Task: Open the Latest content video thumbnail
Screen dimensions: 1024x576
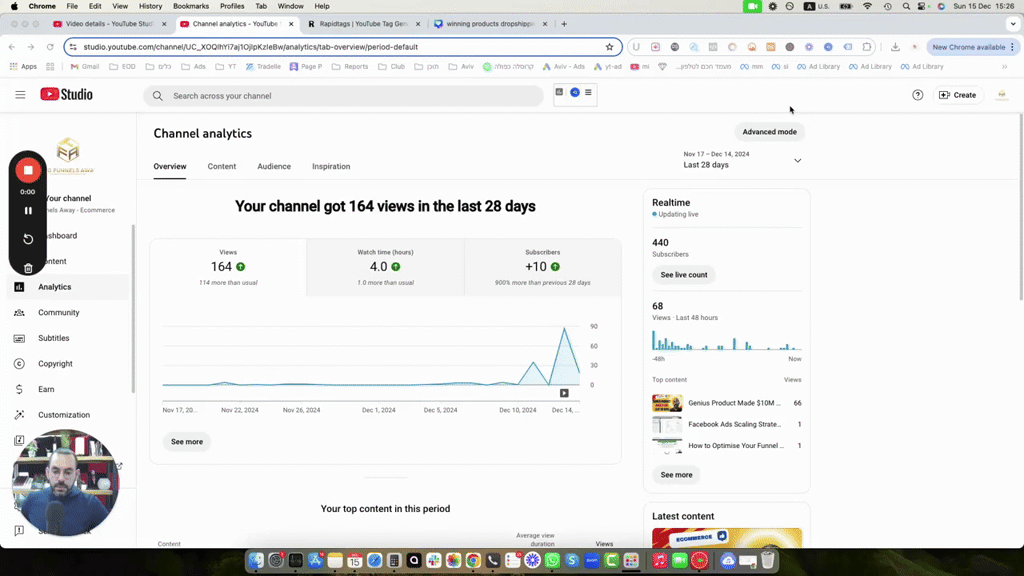Action: pos(727,538)
